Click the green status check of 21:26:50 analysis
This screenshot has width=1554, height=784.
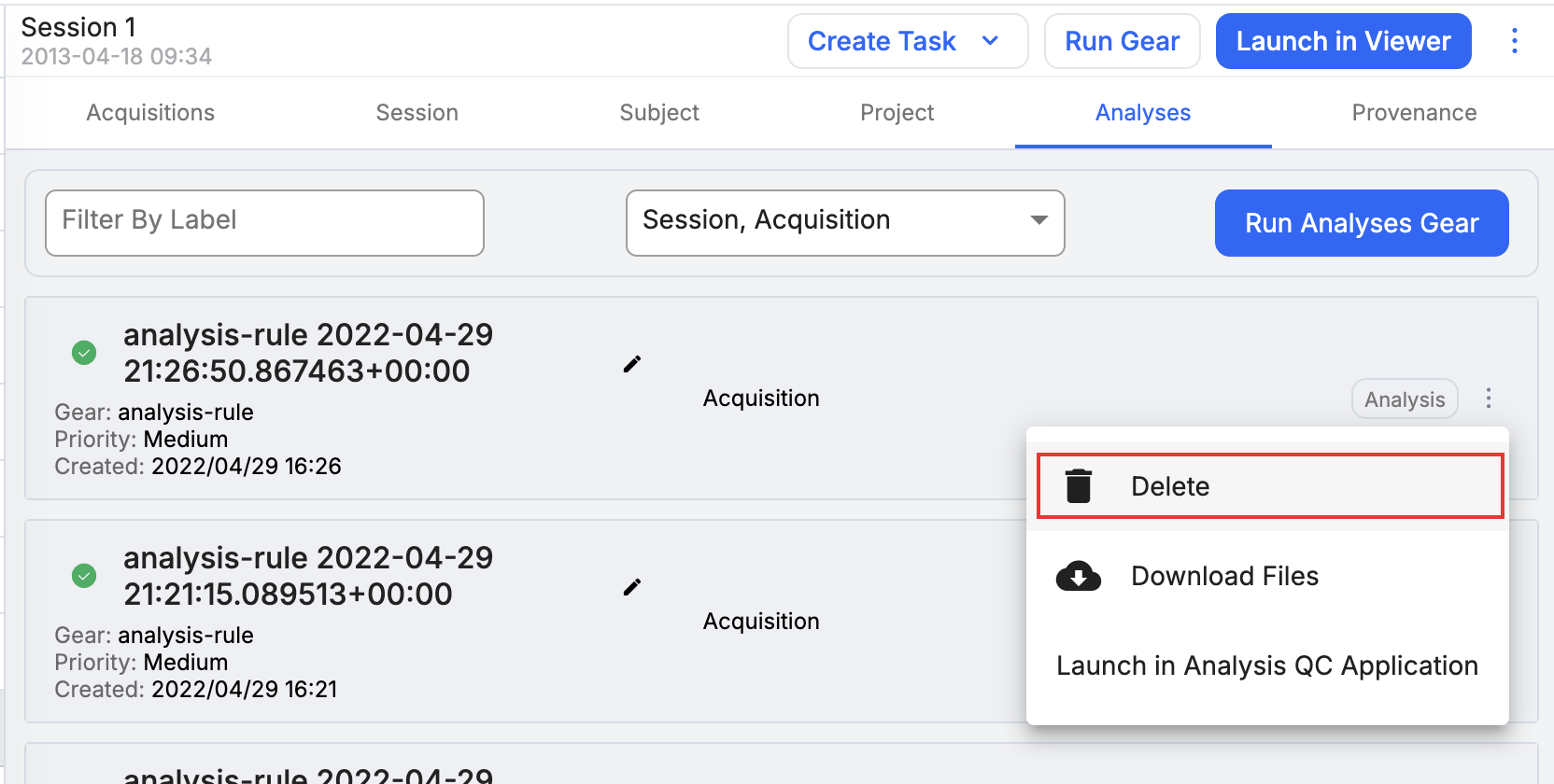pyautogui.click(x=84, y=353)
